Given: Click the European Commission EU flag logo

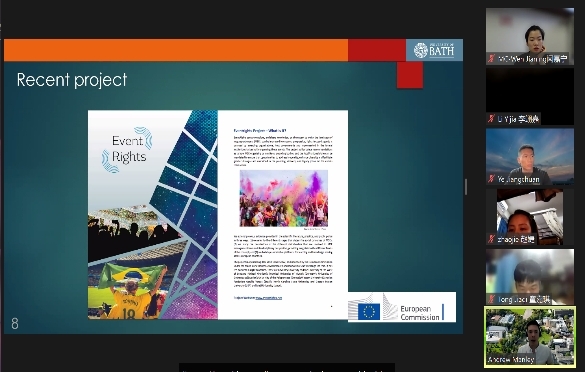Looking at the screenshot, I should tap(369, 311).
